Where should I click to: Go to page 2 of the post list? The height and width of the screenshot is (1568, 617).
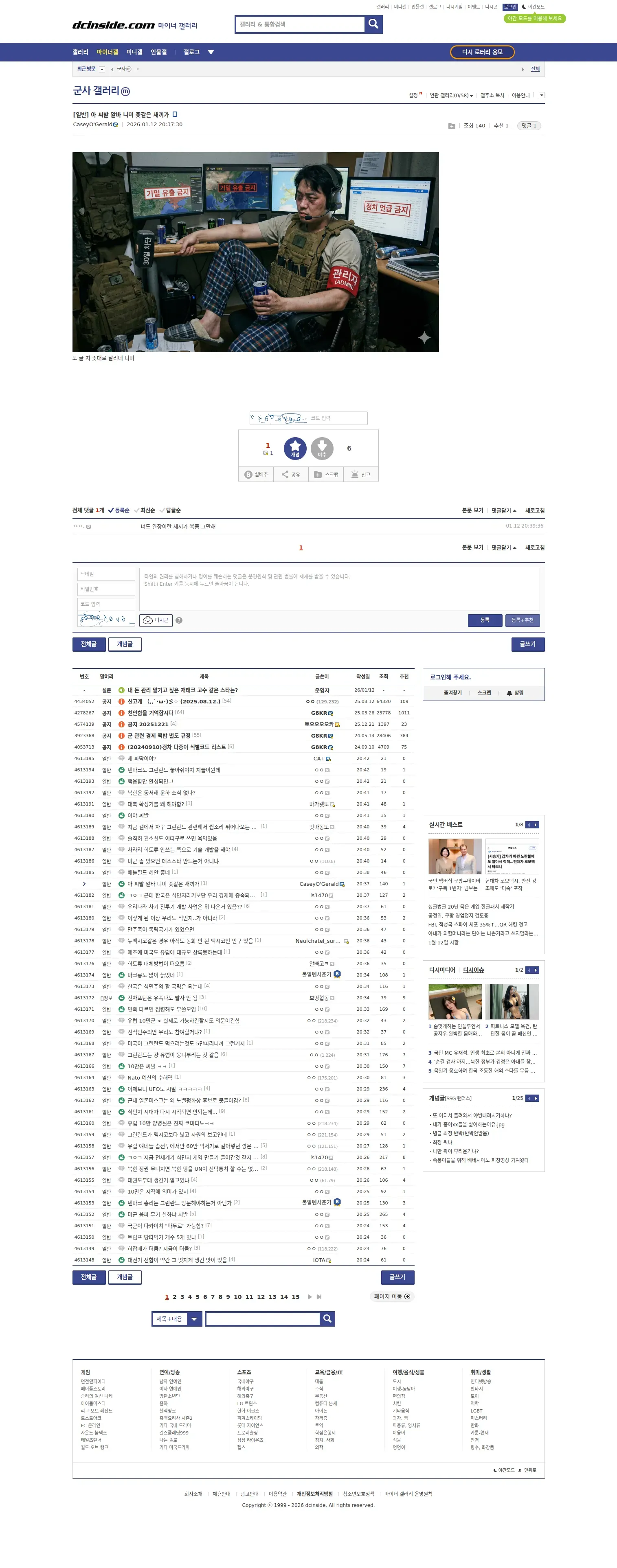click(174, 1296)
